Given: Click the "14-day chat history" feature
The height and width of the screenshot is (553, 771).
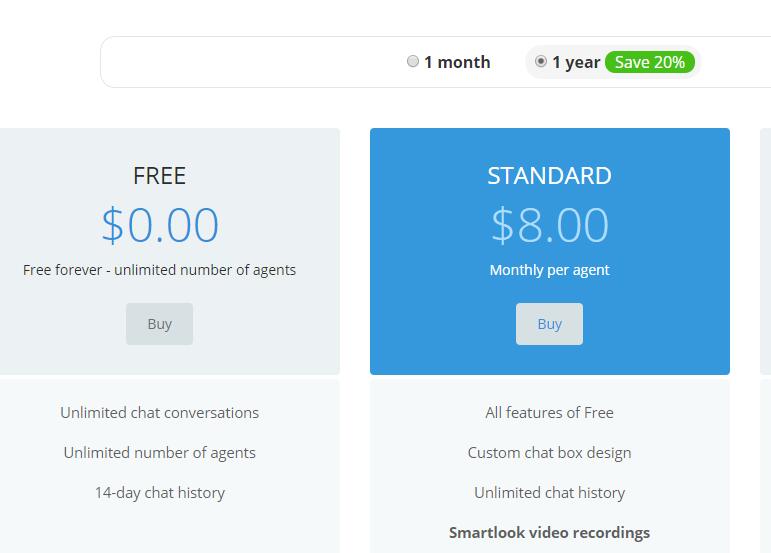Looking at the screenshot, I should [159, 493].
